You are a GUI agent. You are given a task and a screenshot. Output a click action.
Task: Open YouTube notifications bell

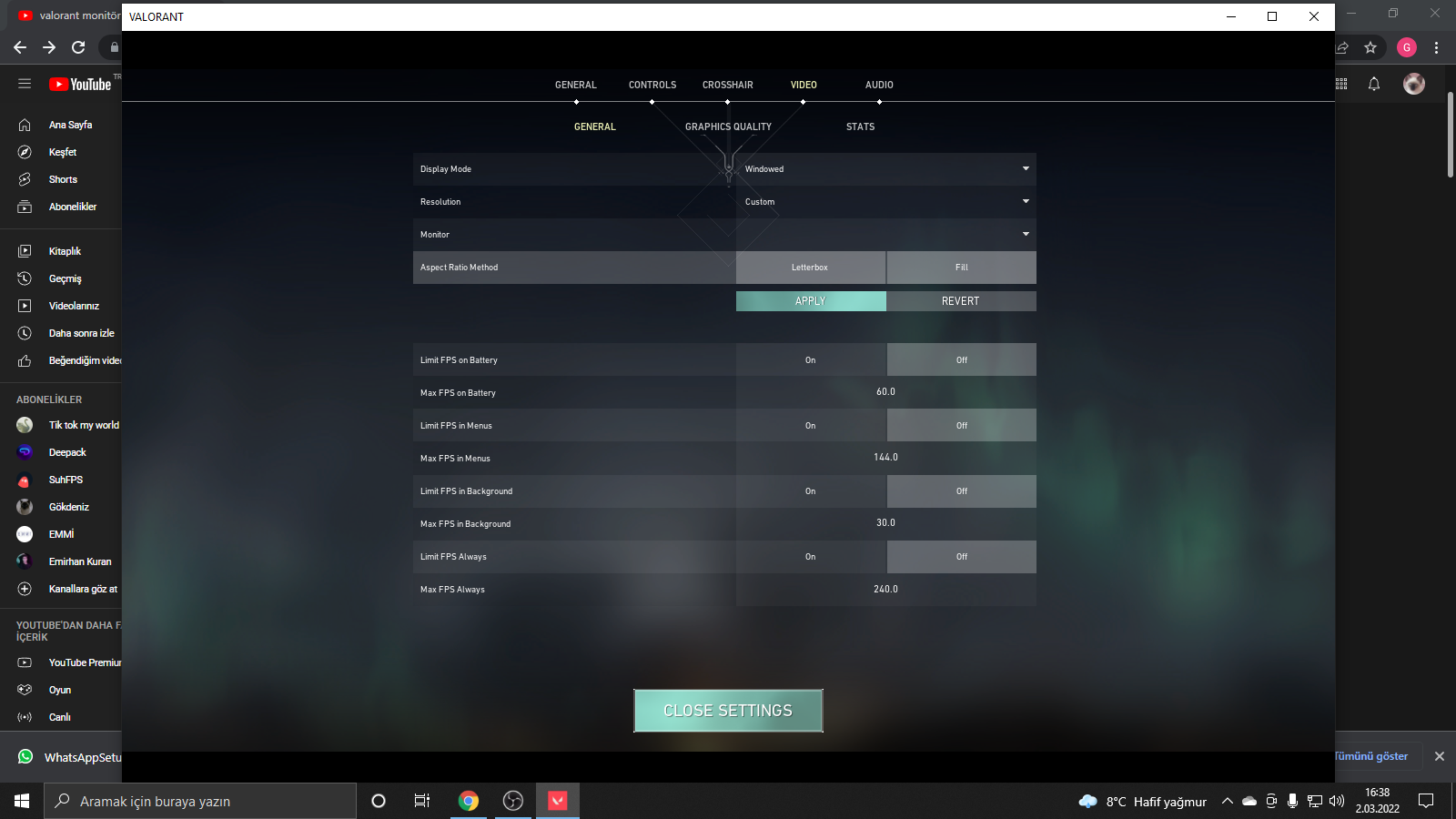click(1374, 84)
